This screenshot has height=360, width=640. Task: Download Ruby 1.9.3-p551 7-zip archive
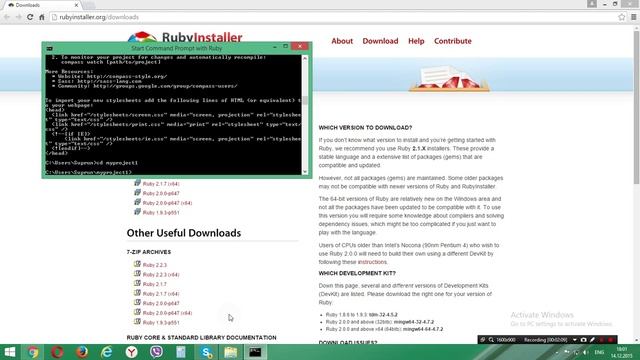click(161, 323)
